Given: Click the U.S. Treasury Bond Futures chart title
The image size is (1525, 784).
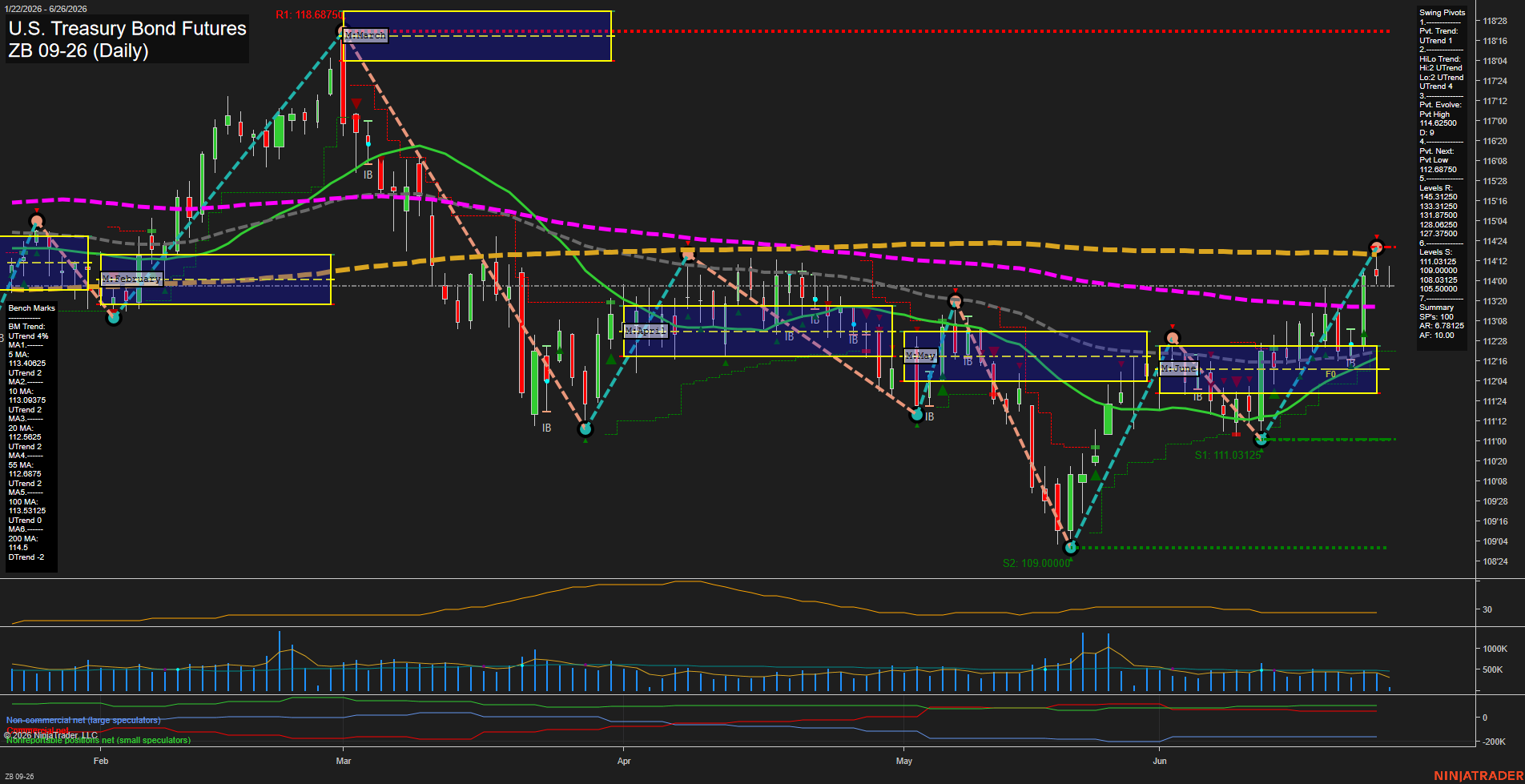Looking at the screenshot, I should [x=127, y=28].
